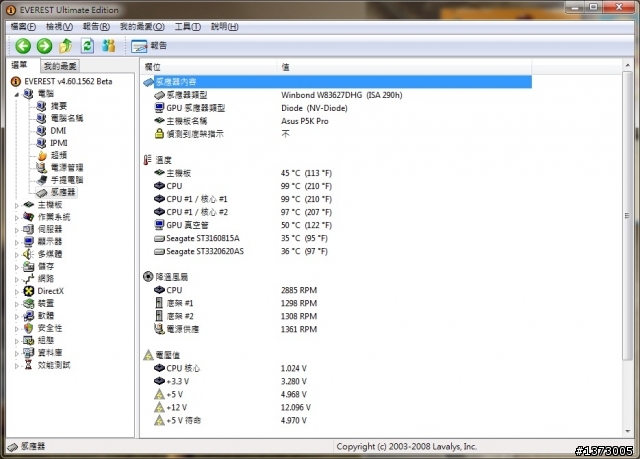Expand the 網路 tree node
This screenshot has width=640, height=459.
(x=17, y=279)
